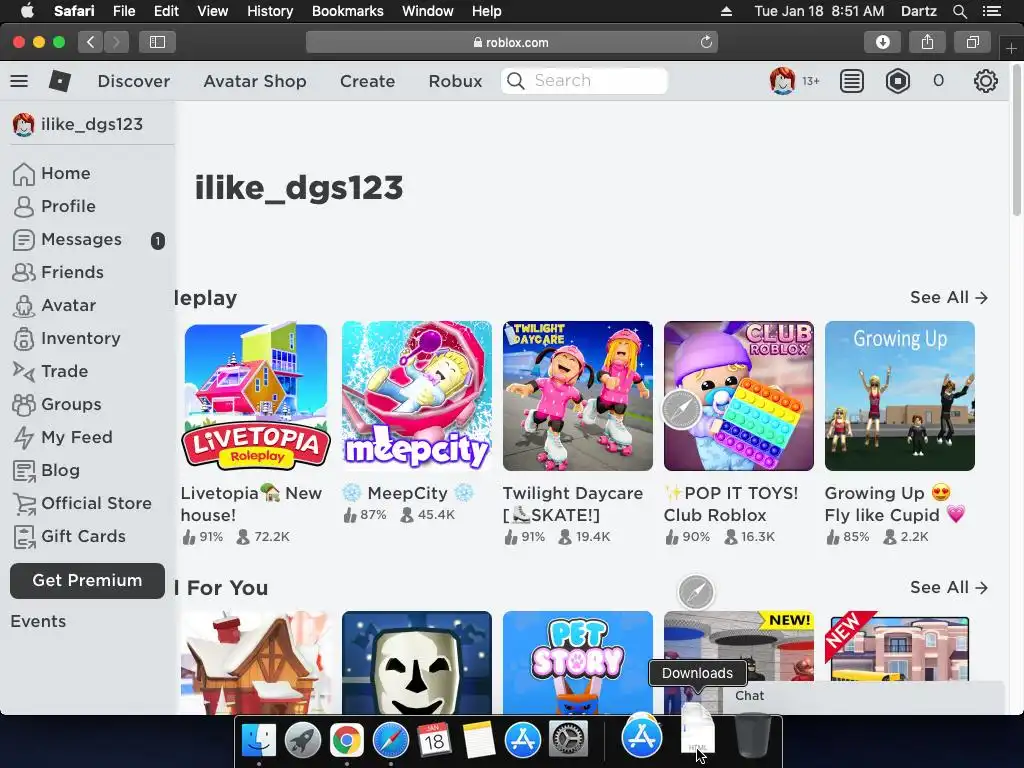Open Robux page in header
1024x768 pixels.
click(x=455, y=81)
